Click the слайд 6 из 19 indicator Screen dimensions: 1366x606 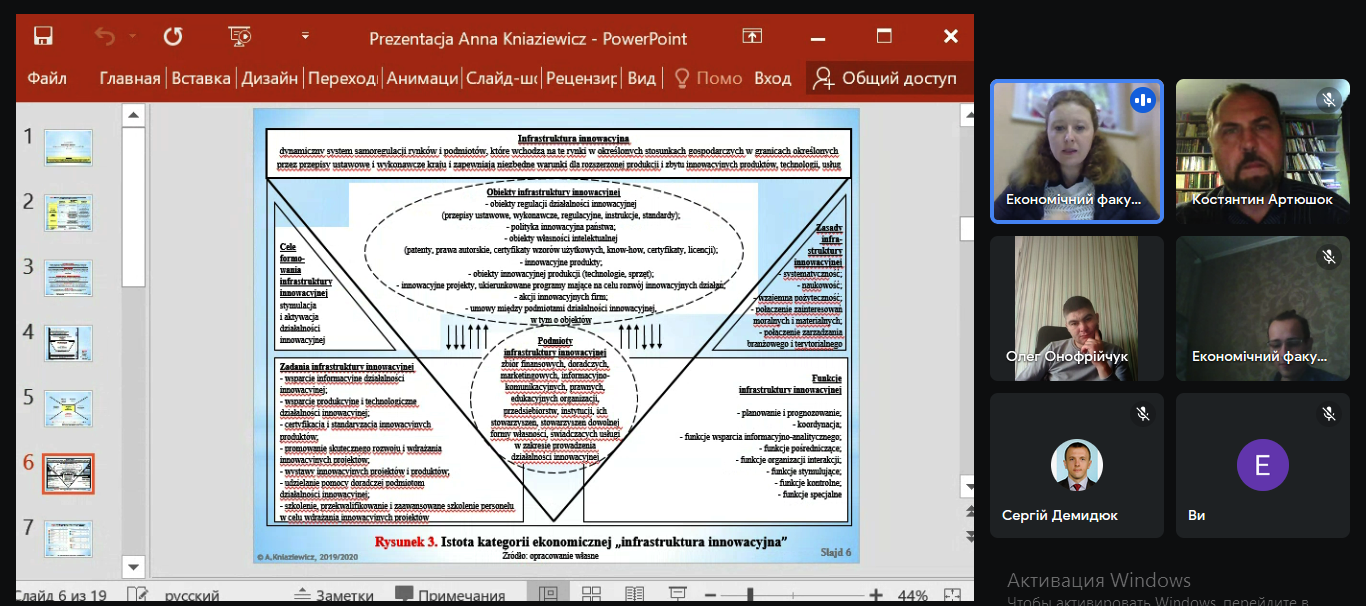point(60,597)
